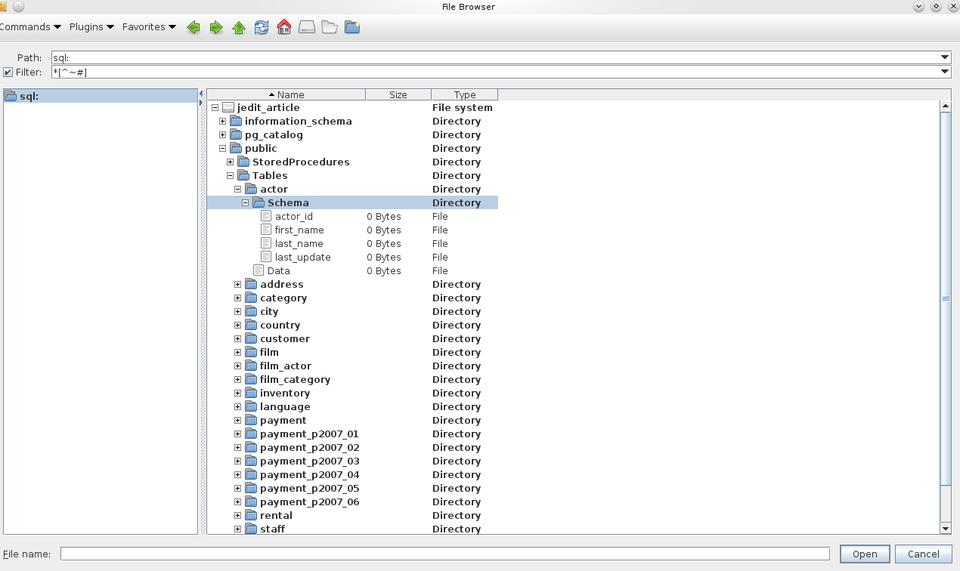Image resolution: width=960 pixels, height=571 pixels.
Task: Click the blue new directory folder icon
Action: (x=352, y=27)
